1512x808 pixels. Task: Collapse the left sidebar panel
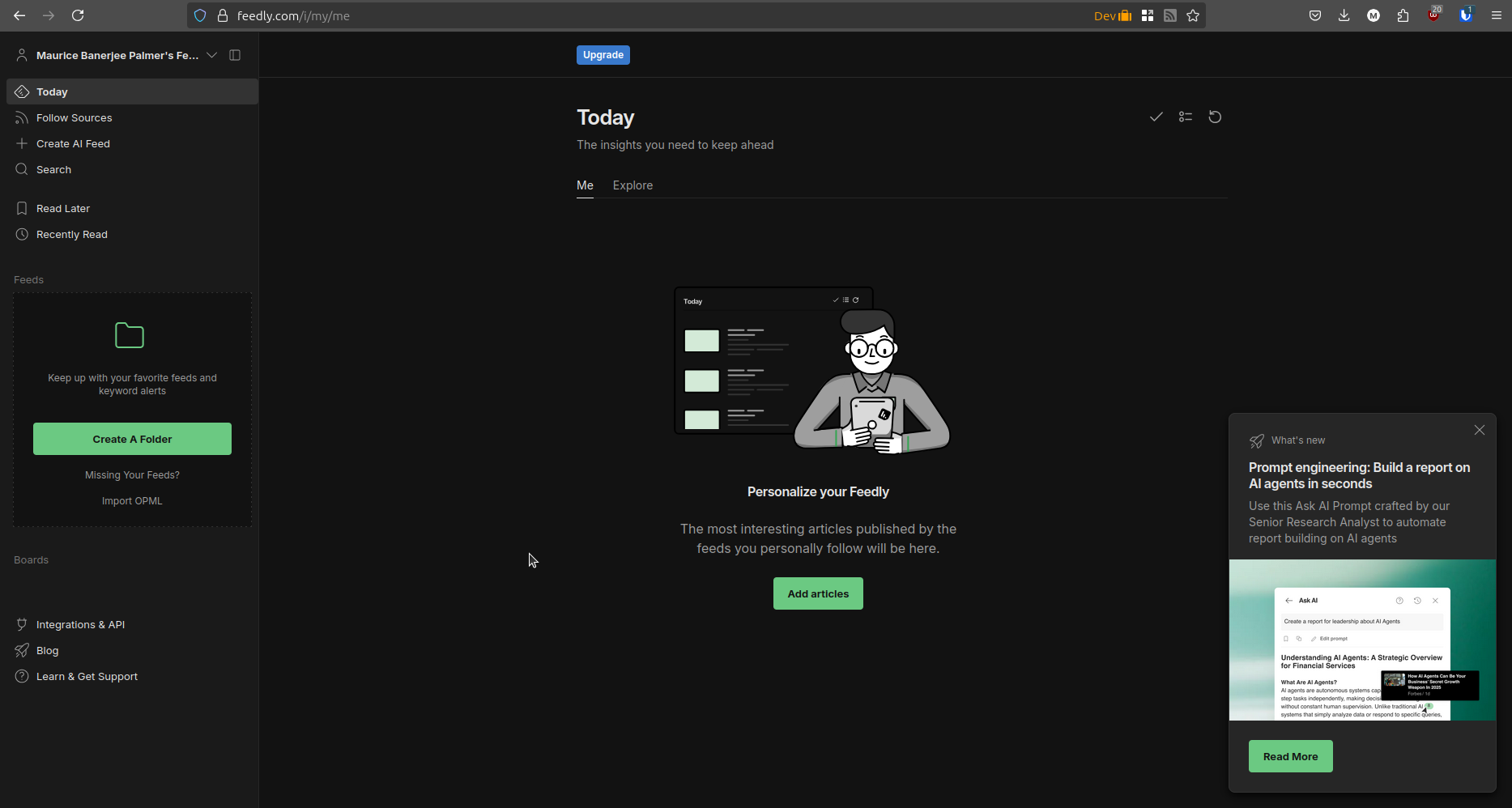pyautogui.click(x=234, y=55)
